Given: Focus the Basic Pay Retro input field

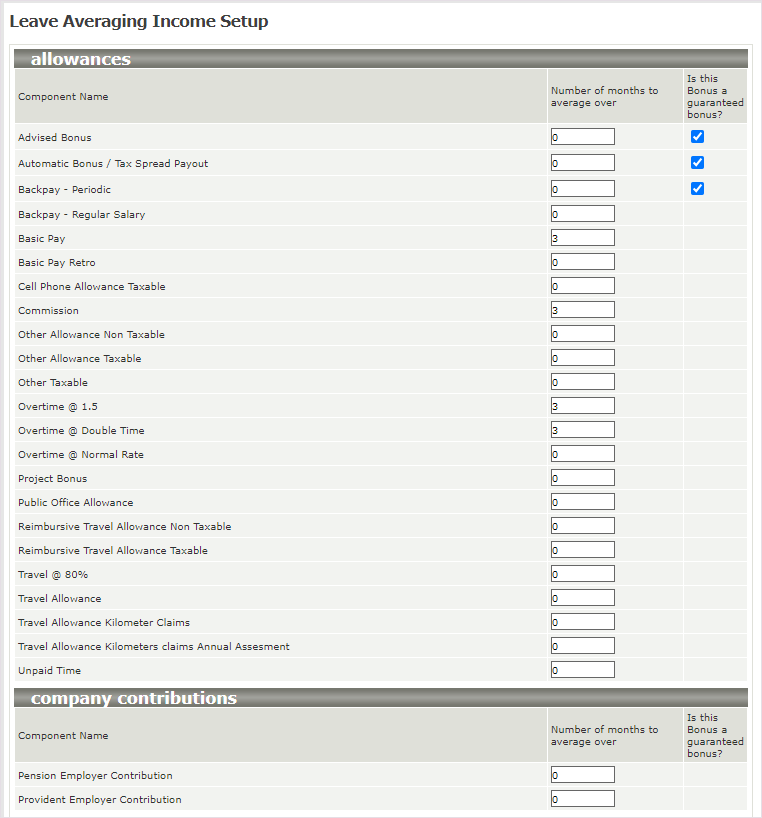Looking at the screenshot, I should [x=582, y=262].
